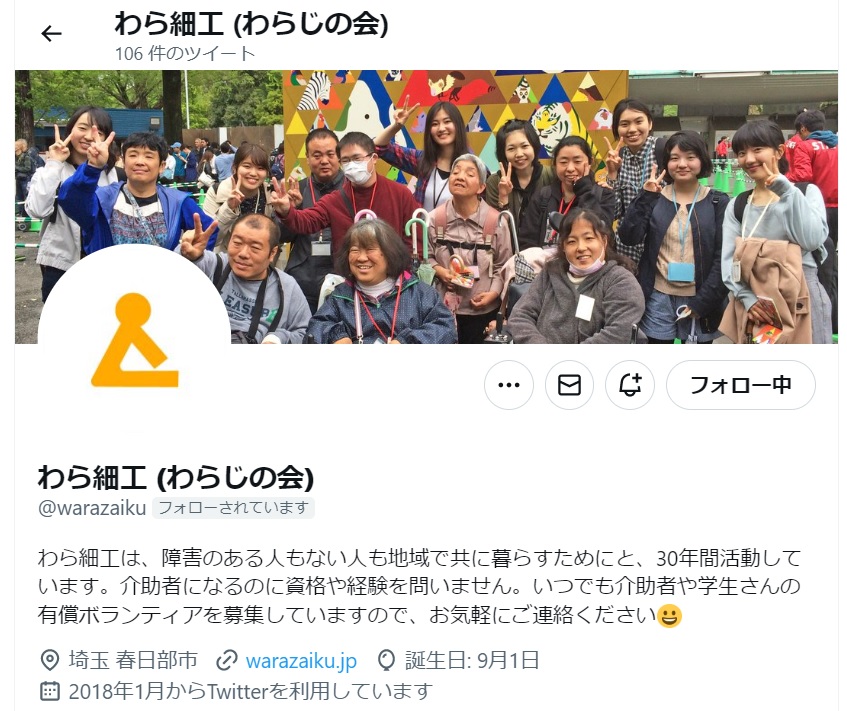Open the orange profile avatar image
The height and width of the screenshot is (711, 847).
[x=135, y=340]
